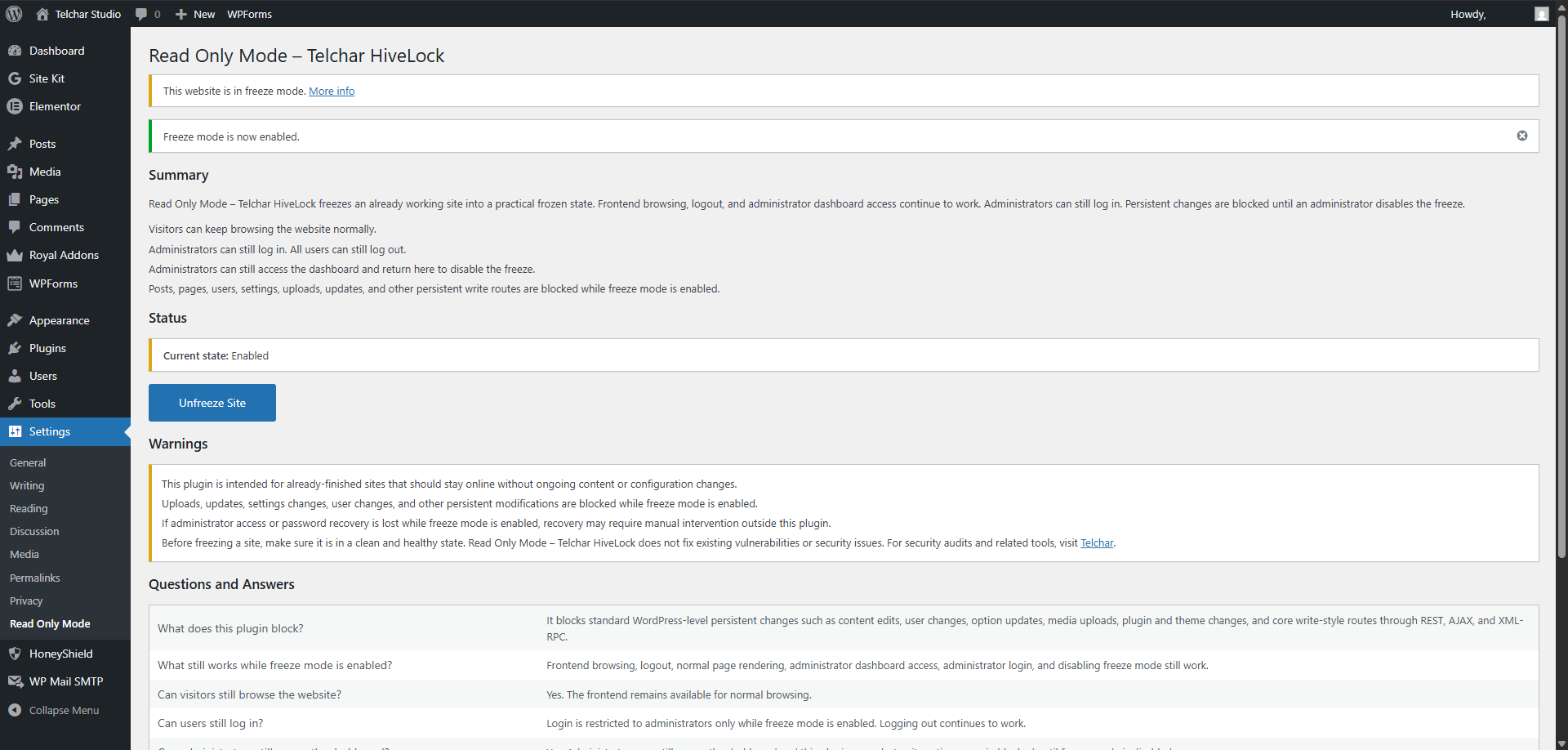Open Posts menu item

(x=65, y=144)
